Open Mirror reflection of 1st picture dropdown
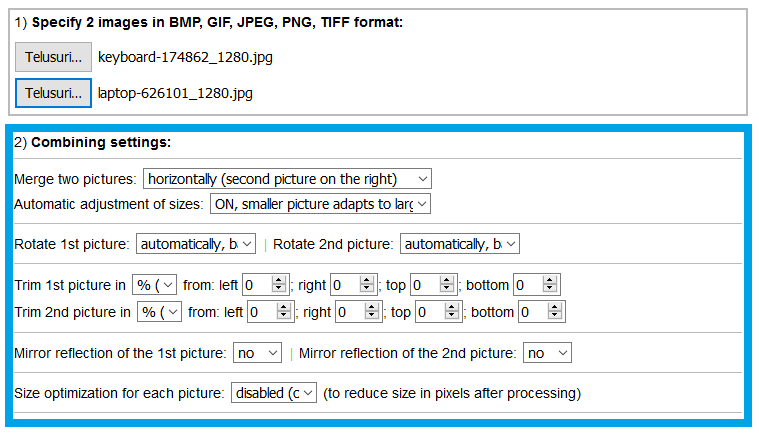 (257, 353)
